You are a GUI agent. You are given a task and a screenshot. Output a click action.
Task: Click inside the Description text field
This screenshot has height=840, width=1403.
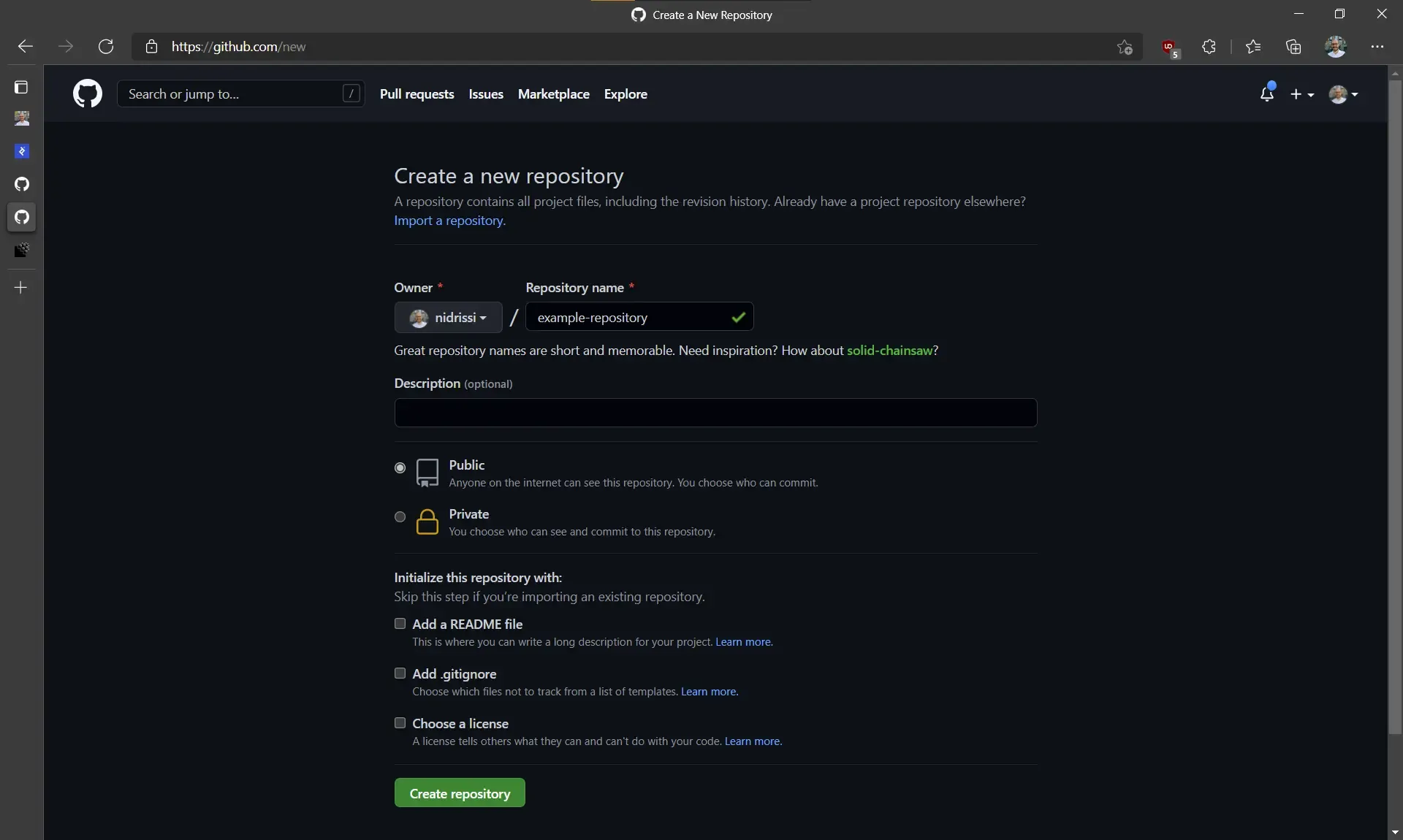[715, 413]
